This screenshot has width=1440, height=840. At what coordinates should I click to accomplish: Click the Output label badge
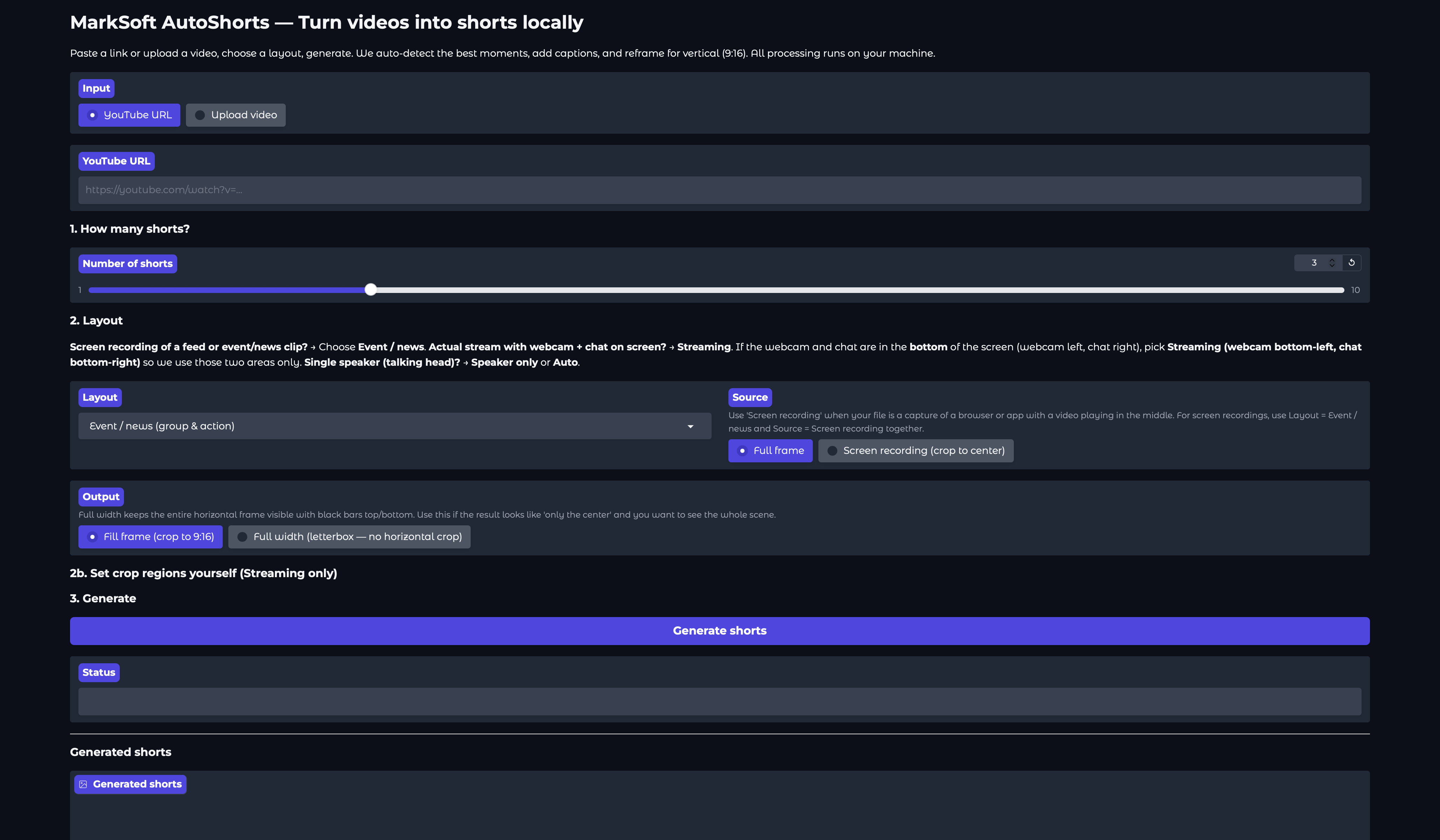pyautogui.click(x=101, y=497)
